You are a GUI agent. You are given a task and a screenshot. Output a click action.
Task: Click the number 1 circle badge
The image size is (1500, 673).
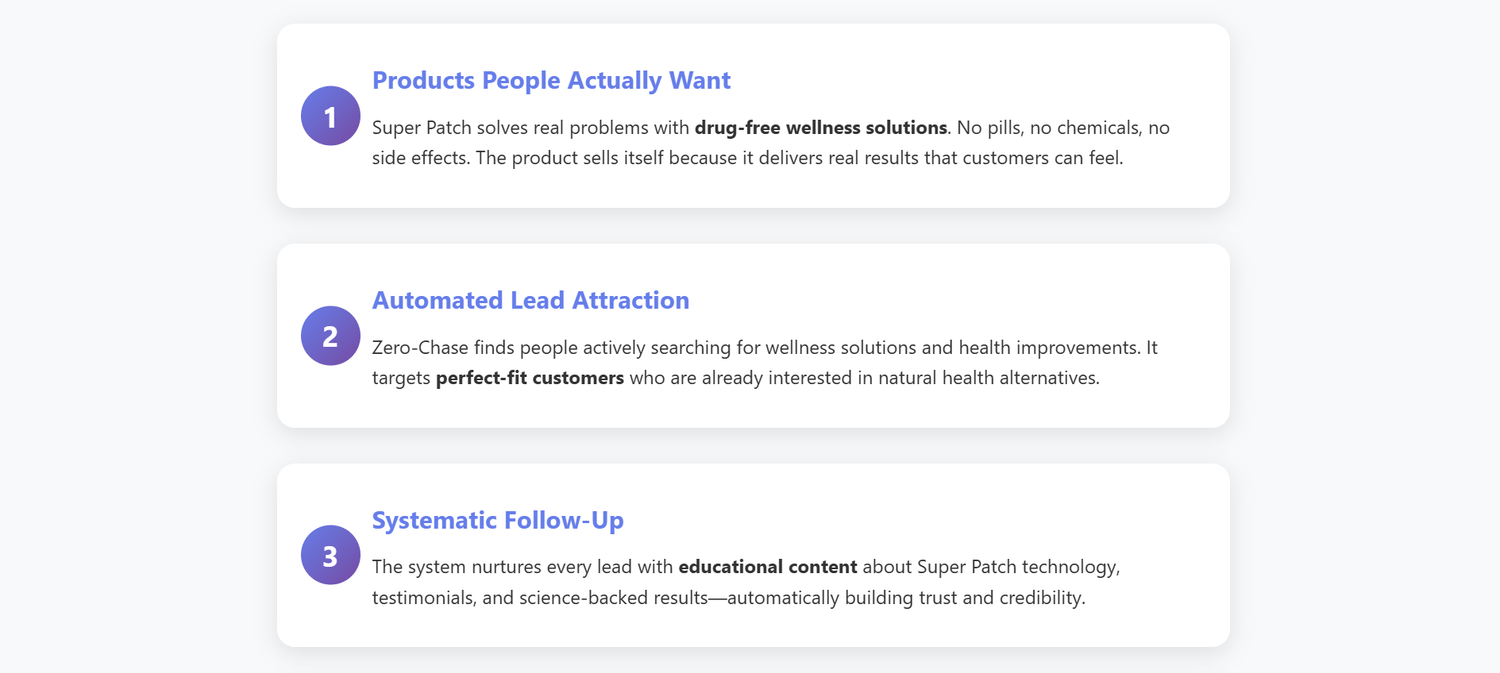(330, 116)
